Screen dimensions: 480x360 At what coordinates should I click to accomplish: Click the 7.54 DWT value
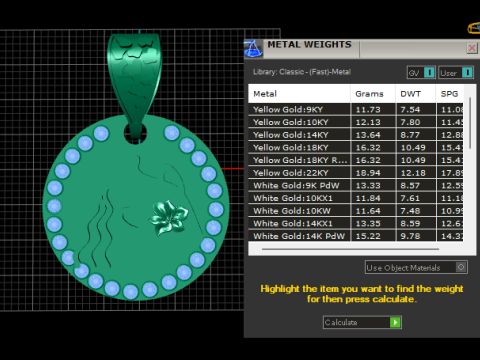coord(410,110)
